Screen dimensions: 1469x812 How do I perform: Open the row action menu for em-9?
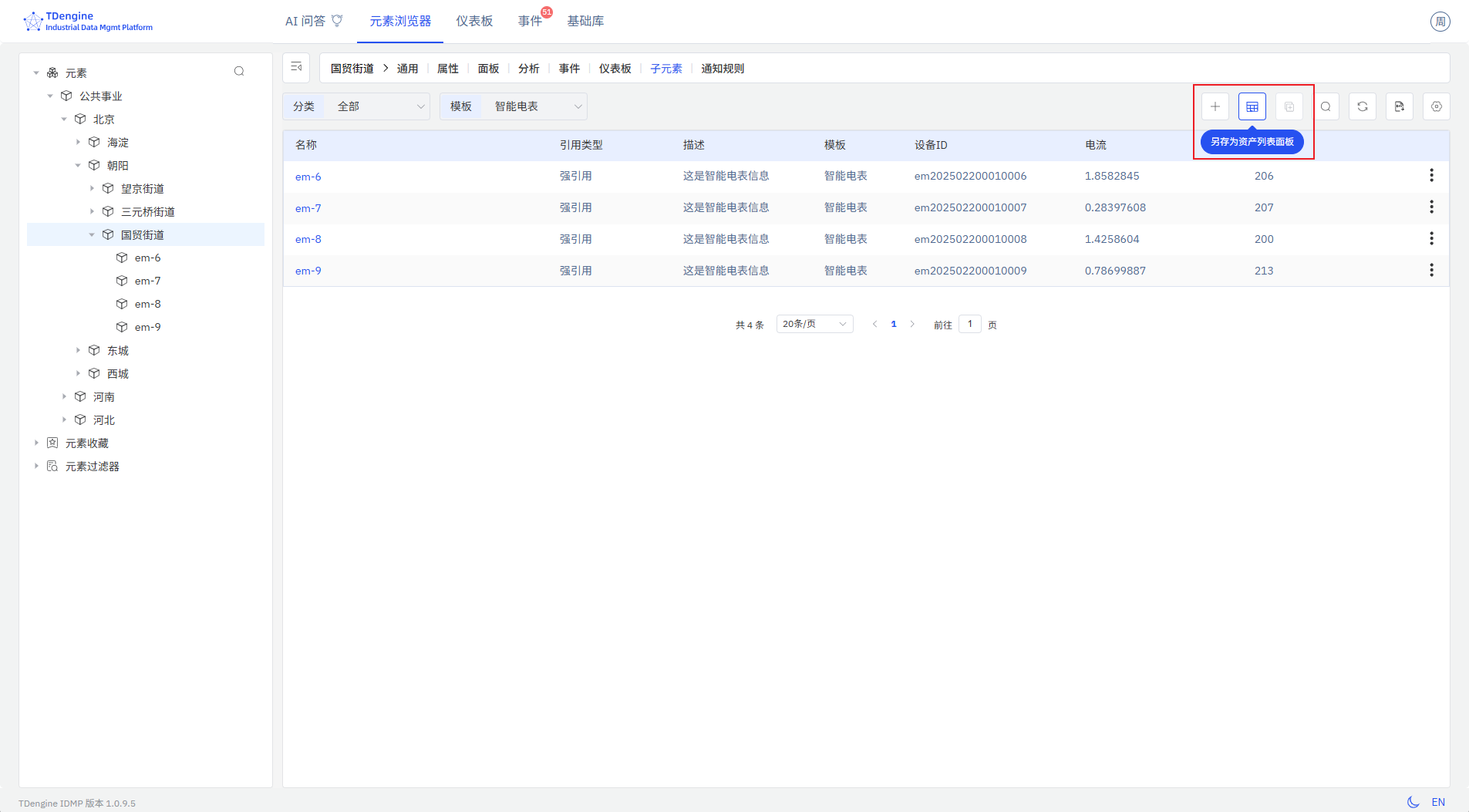(1432, 270)
